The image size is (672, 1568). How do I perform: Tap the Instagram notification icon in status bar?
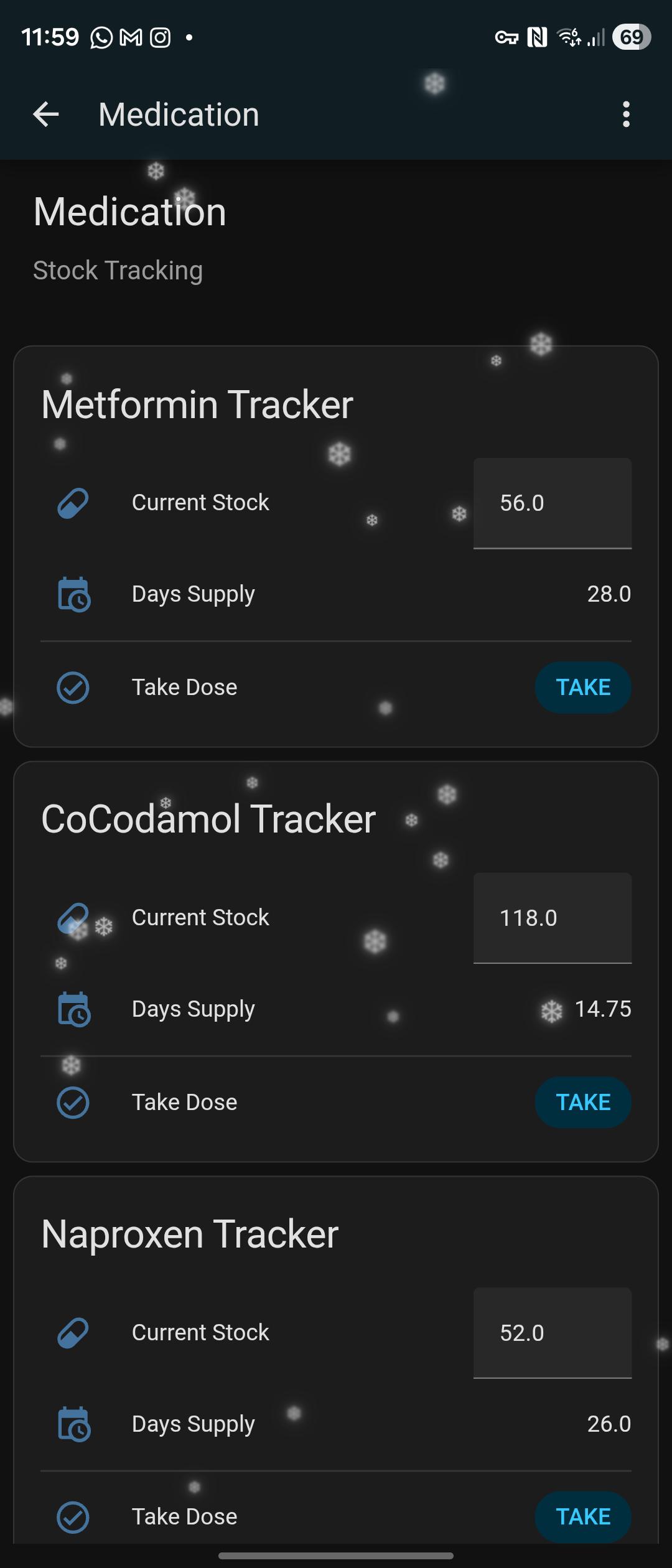tap(160, 38)
